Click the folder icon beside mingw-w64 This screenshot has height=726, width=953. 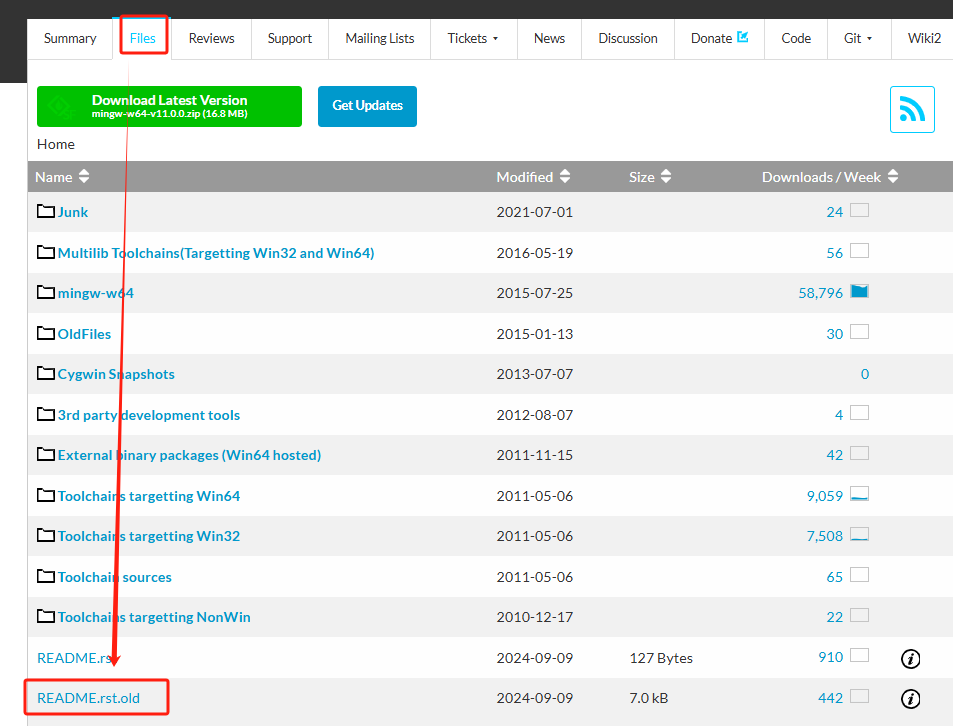coord(45,293)
